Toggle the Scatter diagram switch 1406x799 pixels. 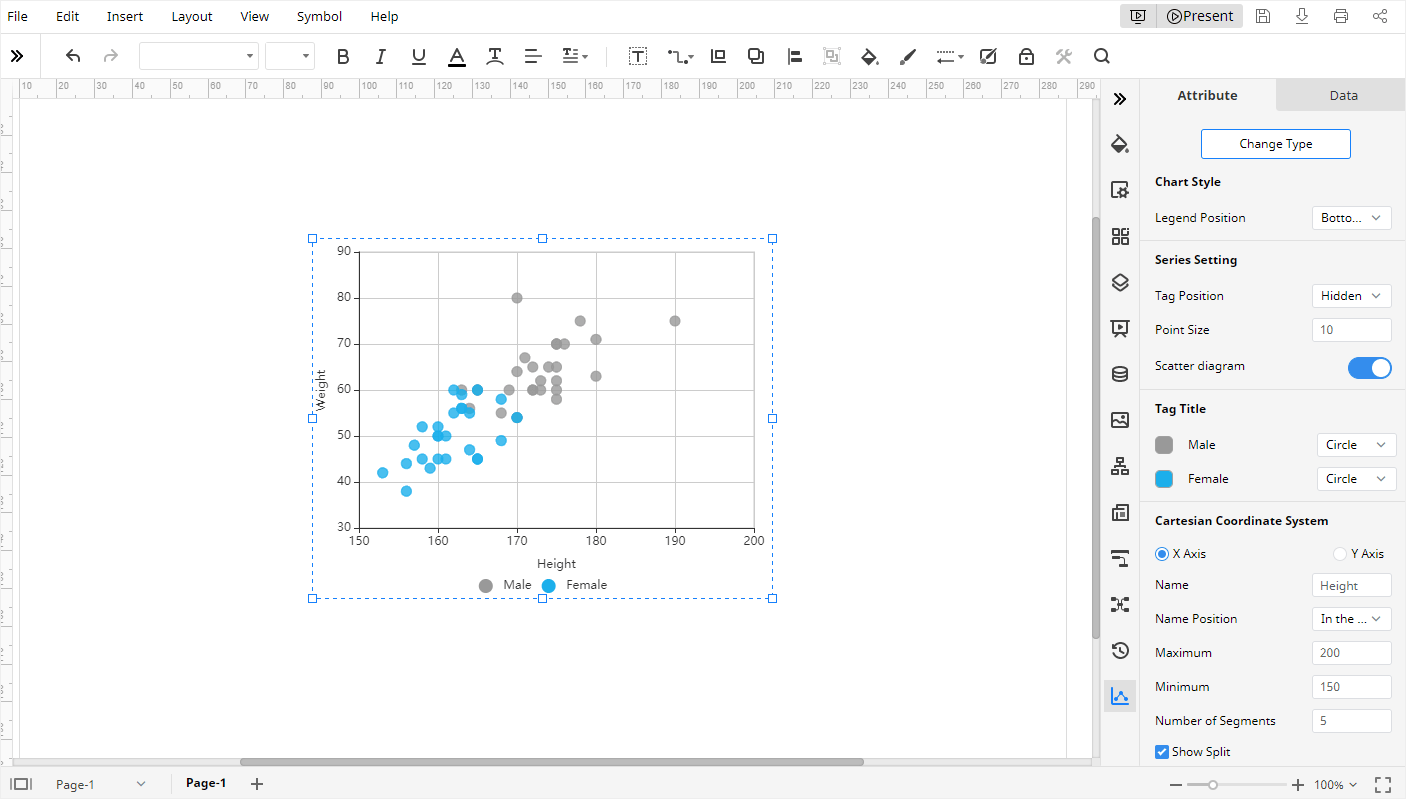pos(1369,367)
